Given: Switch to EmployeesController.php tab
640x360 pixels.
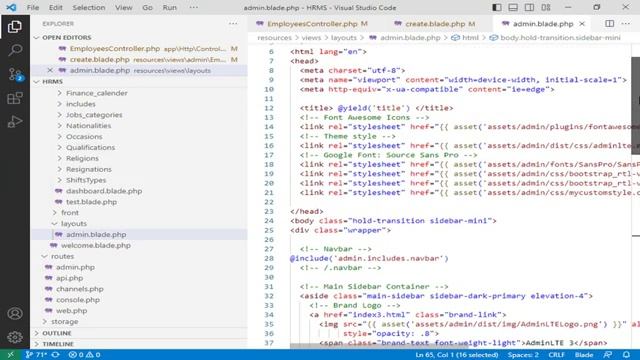Looking at the screenshot, I should coord(312,24).
